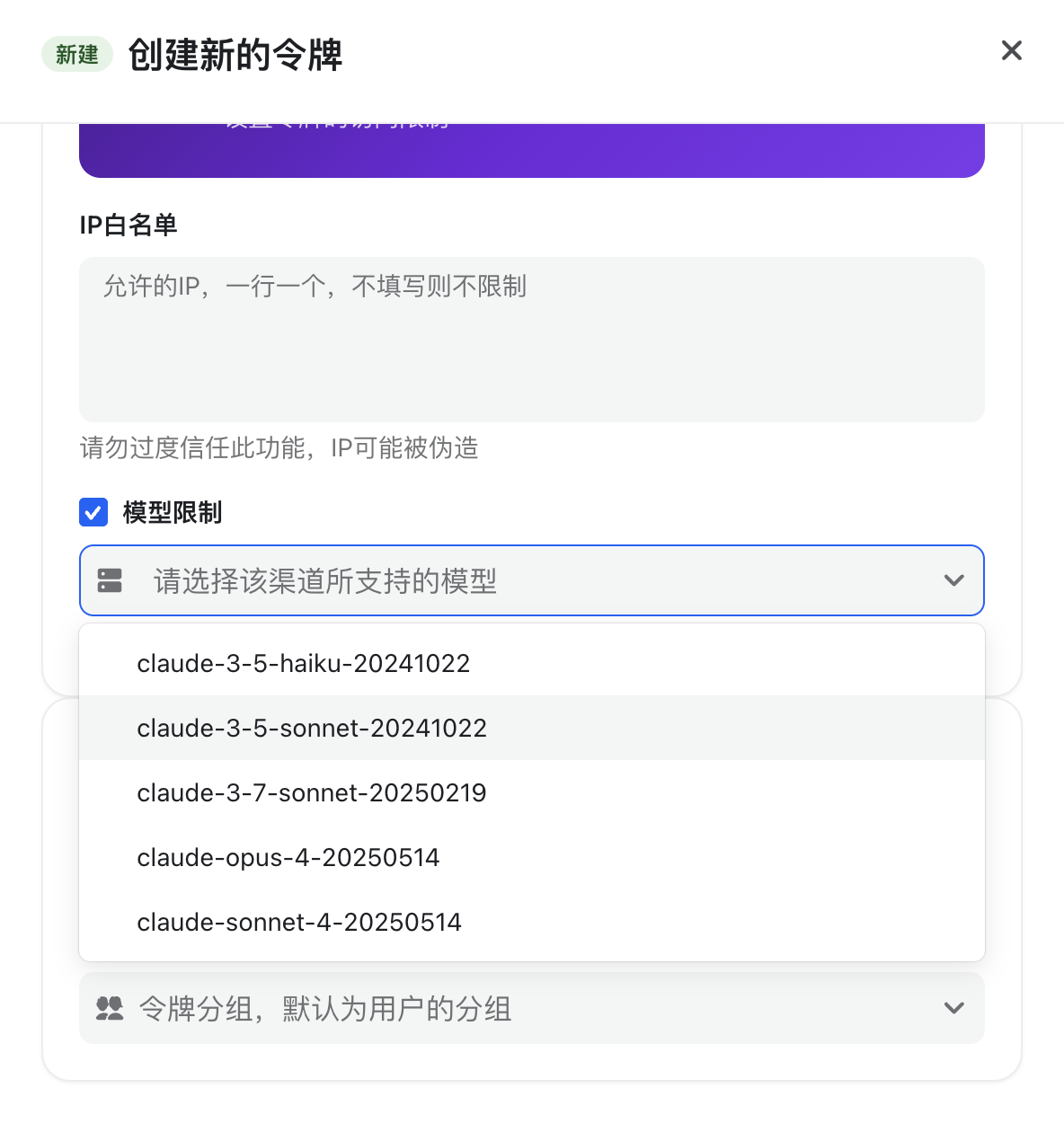
Task: Click the IP白名单 text area
Action: point(532,340)
